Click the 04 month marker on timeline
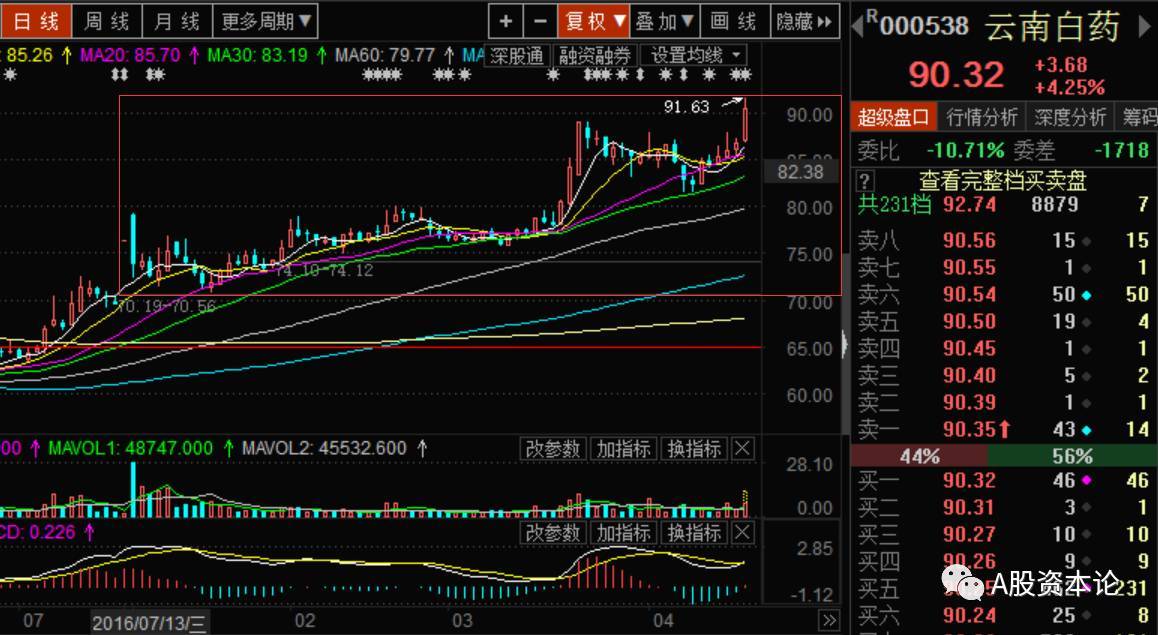 (662, 621)
